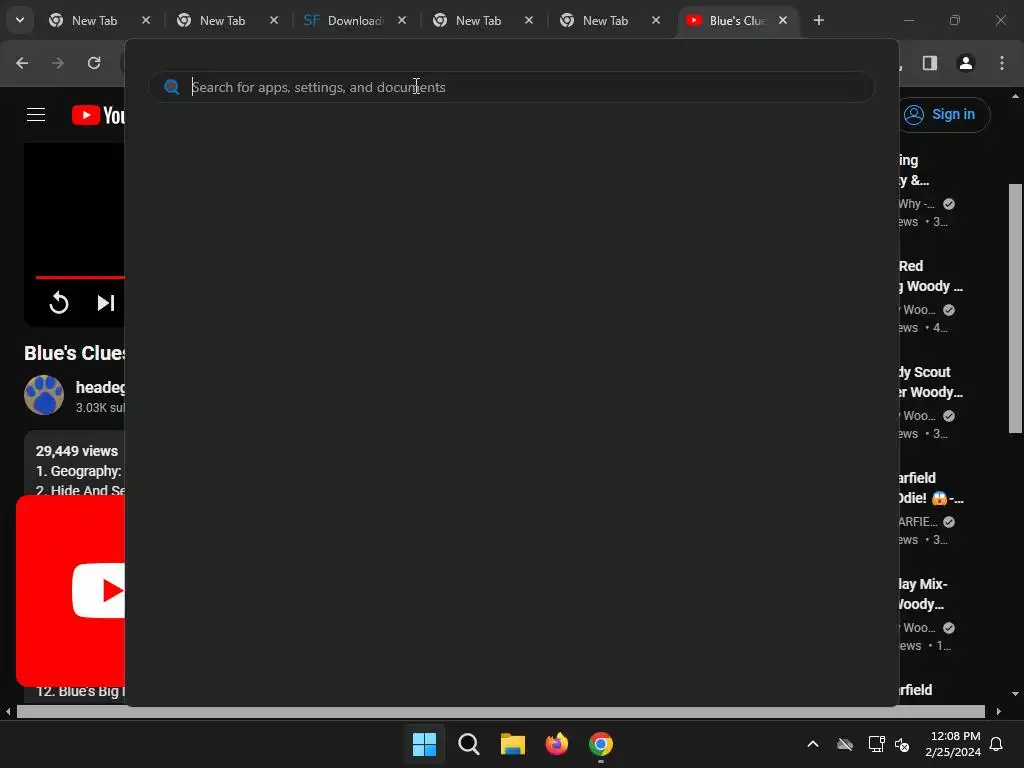
Task: Close the Download tab
Action: (402, 20)
